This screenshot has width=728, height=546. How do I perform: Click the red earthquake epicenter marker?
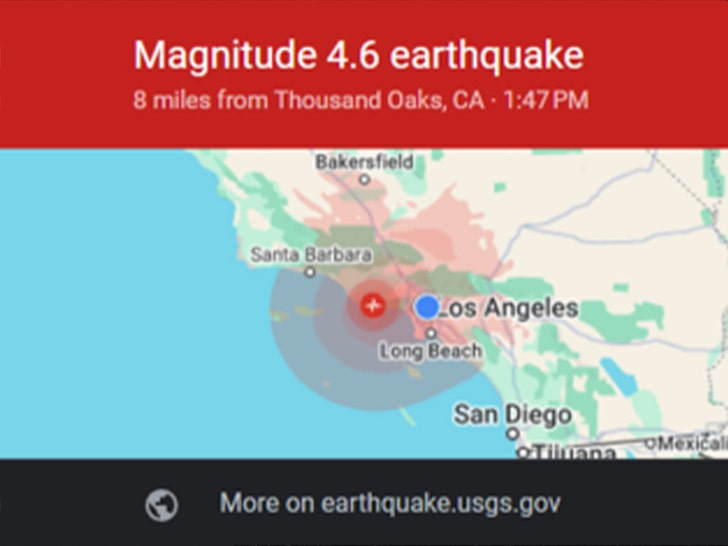click(373, 306)
